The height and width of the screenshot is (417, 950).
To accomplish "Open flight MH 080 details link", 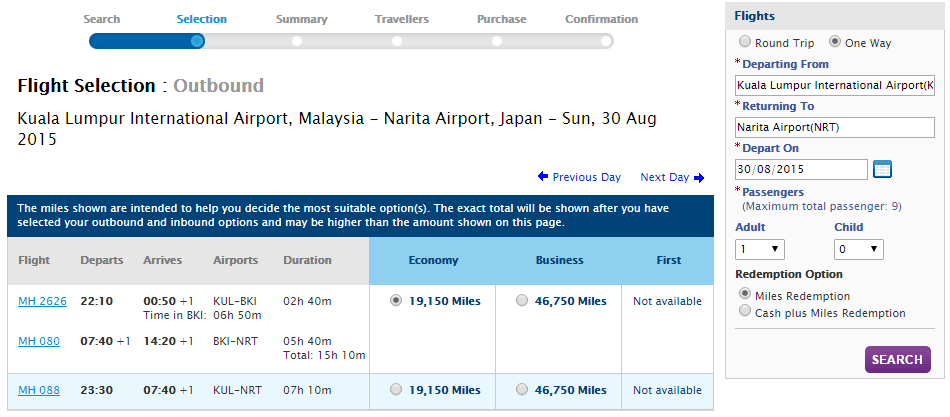I will pyautogui.click(x=39, y=341).
